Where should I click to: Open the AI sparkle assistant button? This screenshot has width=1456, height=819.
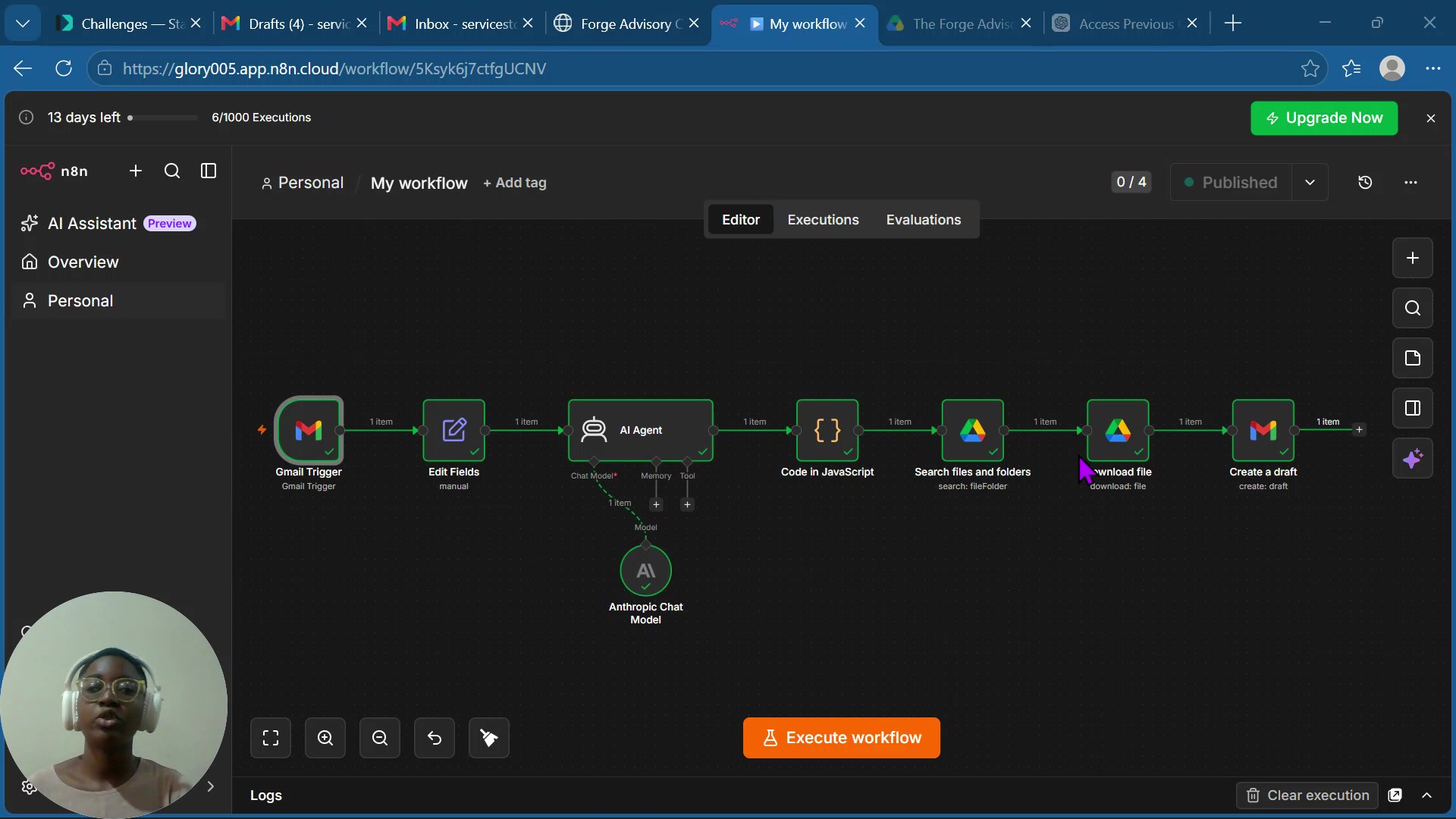tap(1412, 458)
